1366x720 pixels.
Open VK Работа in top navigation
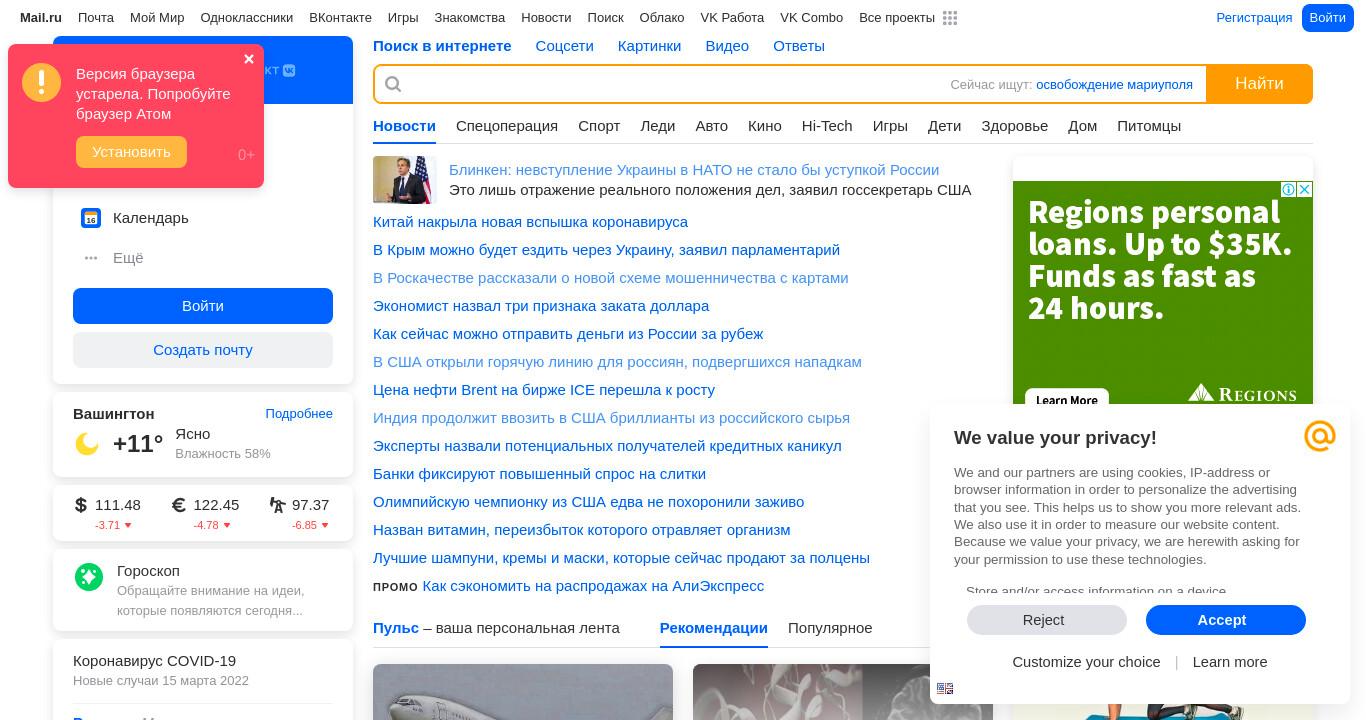[732, 18]
